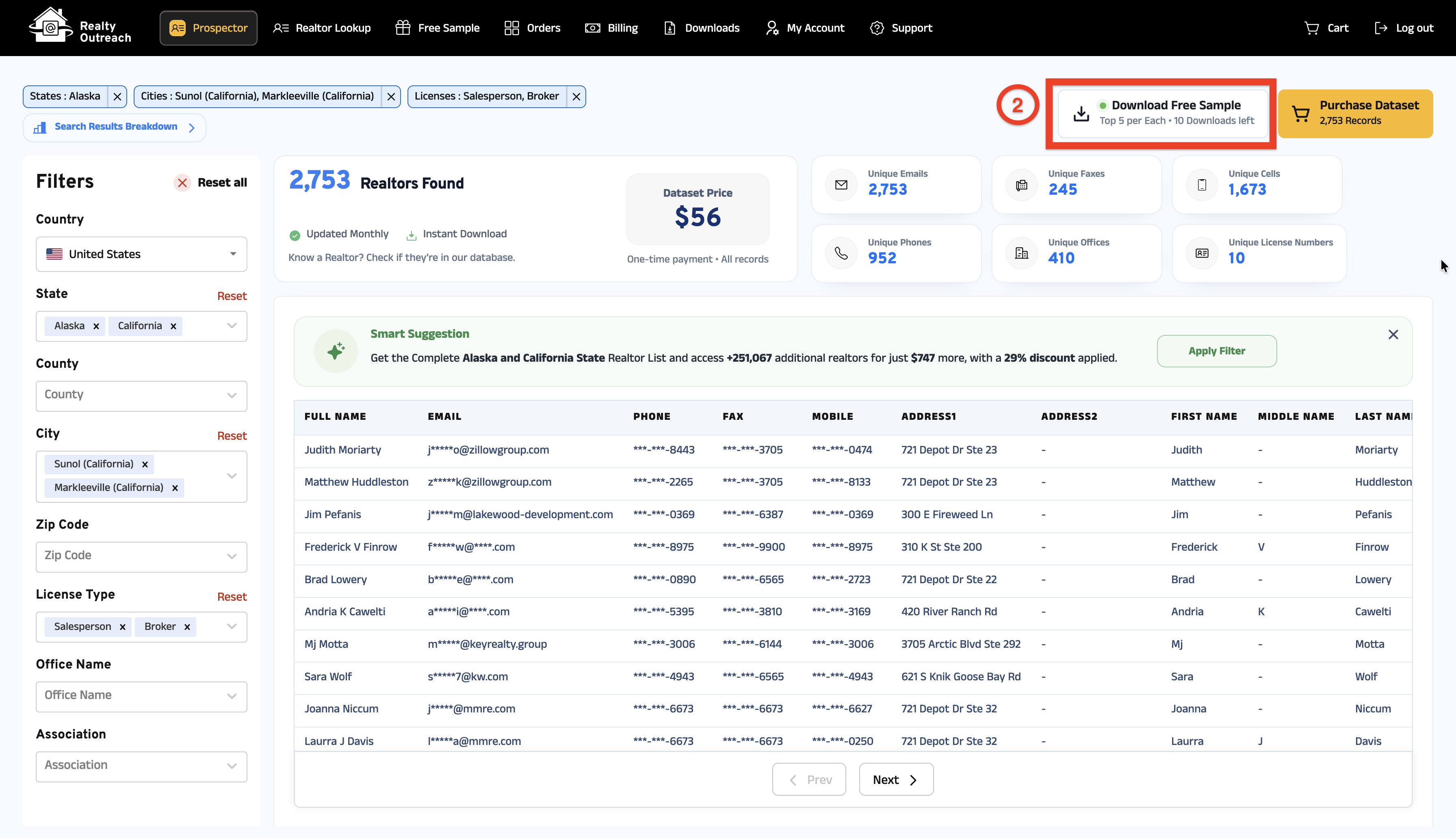
Task: Expand the License Type dropdown arrow
Action: coord(232,627)
